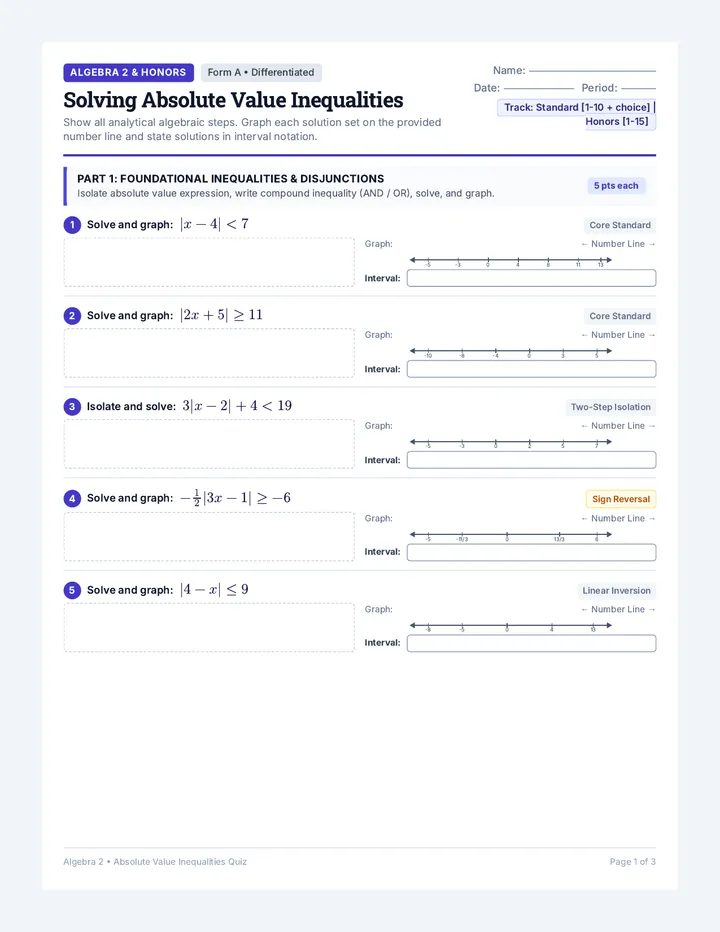The height and width of the screenshot is (932, 720).
Task: Click the Sign Reversal tag
Action: tap(621, 499)
